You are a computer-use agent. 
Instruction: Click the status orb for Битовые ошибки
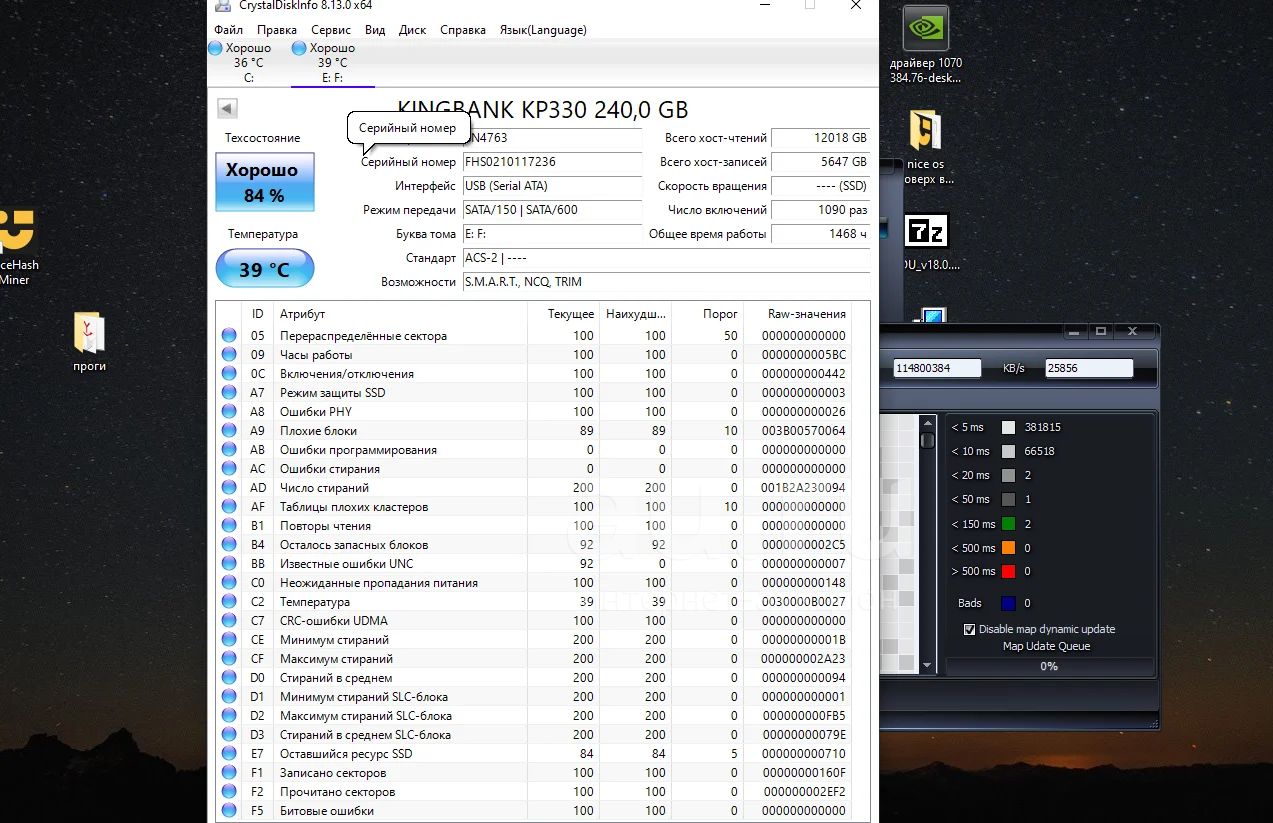pos(230,811)
